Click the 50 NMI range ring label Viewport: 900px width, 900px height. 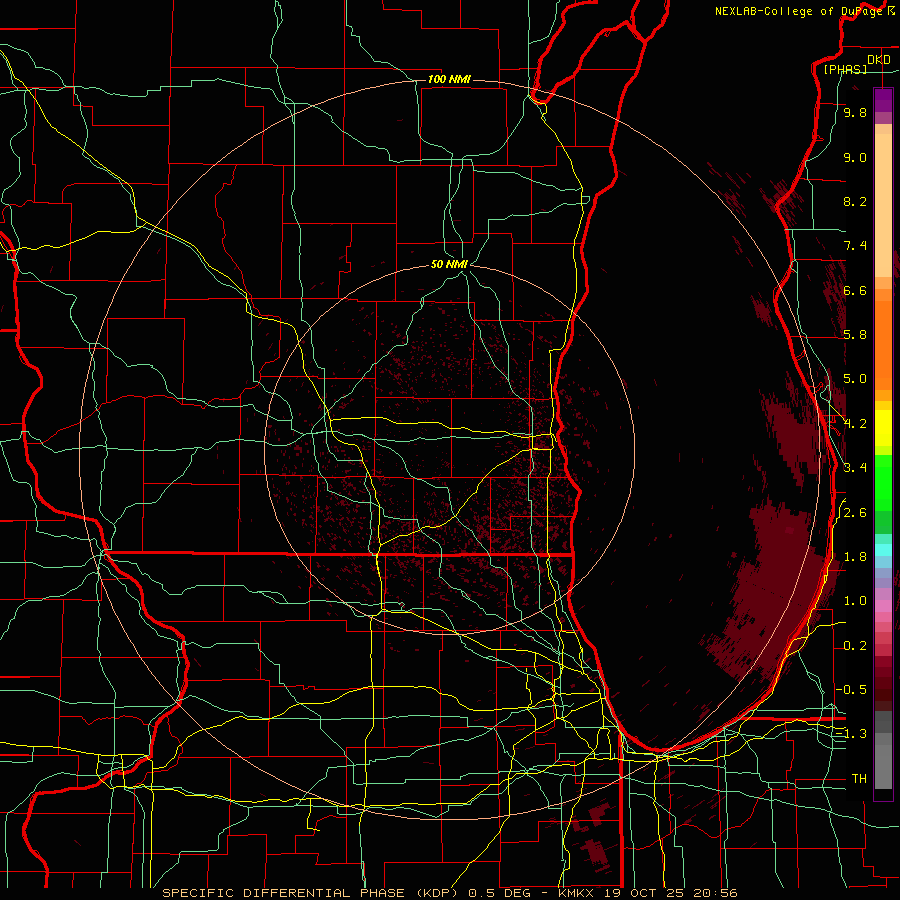tap(449, 264)
